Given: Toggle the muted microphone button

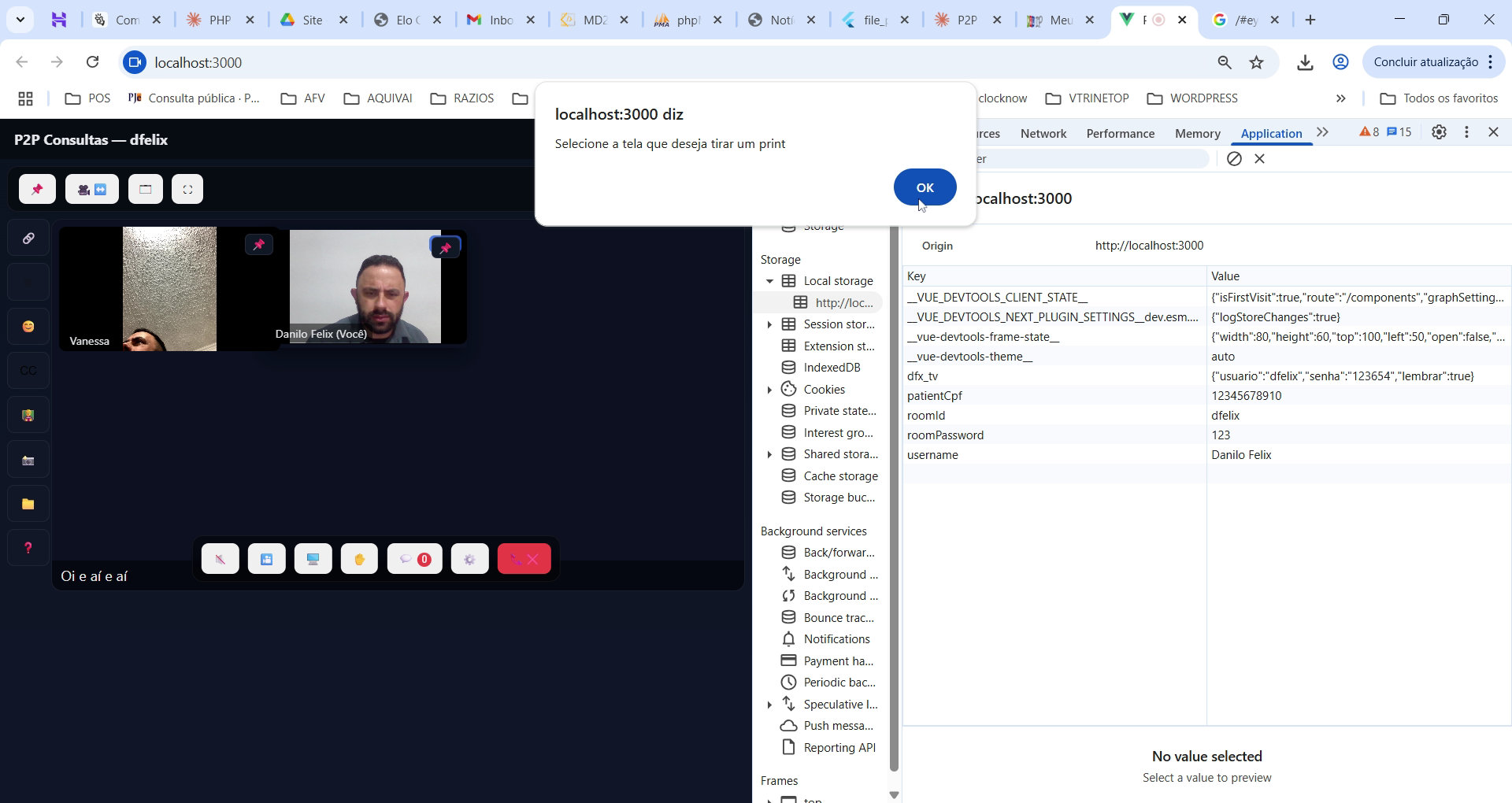Looking at the screenshot, I should coord(220,559).
